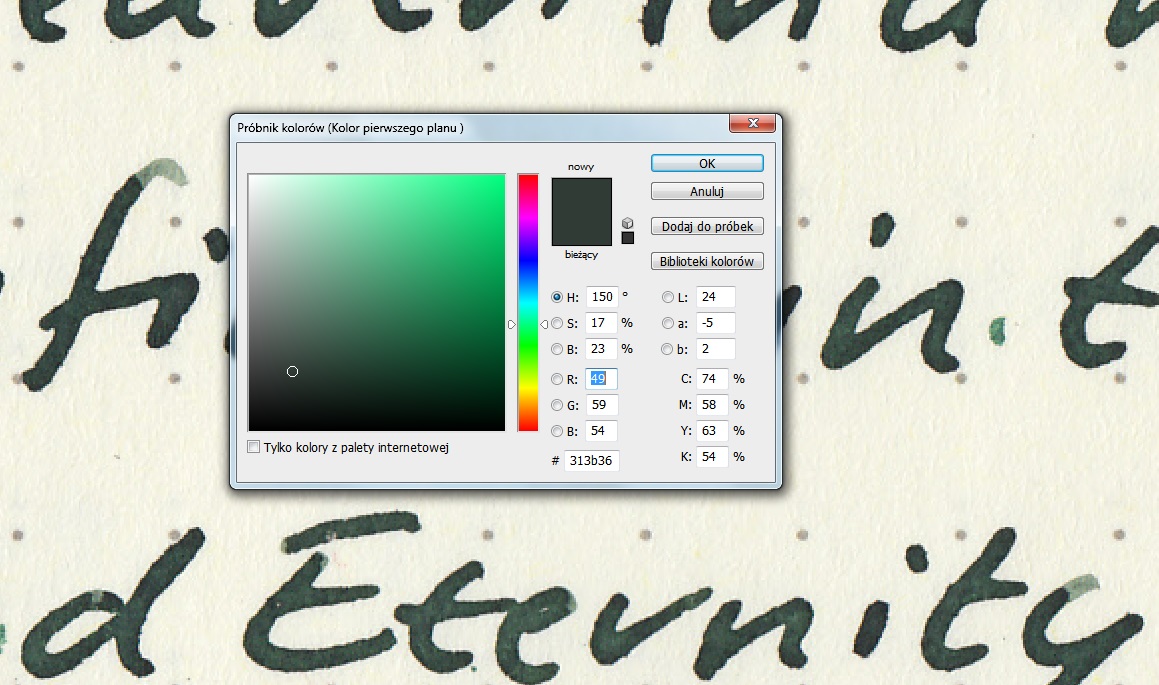Click the web-safe color cube icon
The width and height of the screenshot is (1159, 685).
(x=627, y=222)
